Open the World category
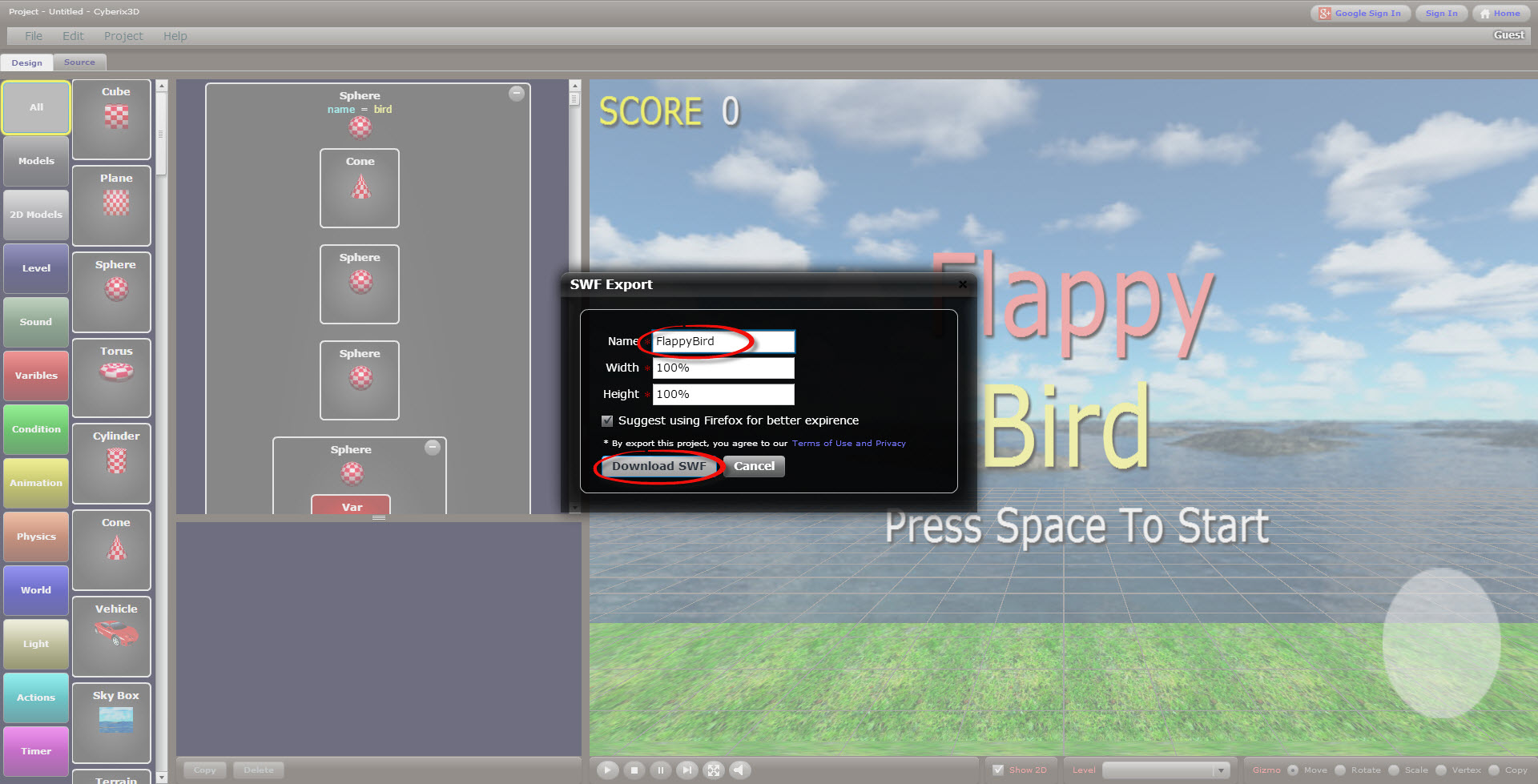Viewport: 1538px width, 784px height. (36, 590)
